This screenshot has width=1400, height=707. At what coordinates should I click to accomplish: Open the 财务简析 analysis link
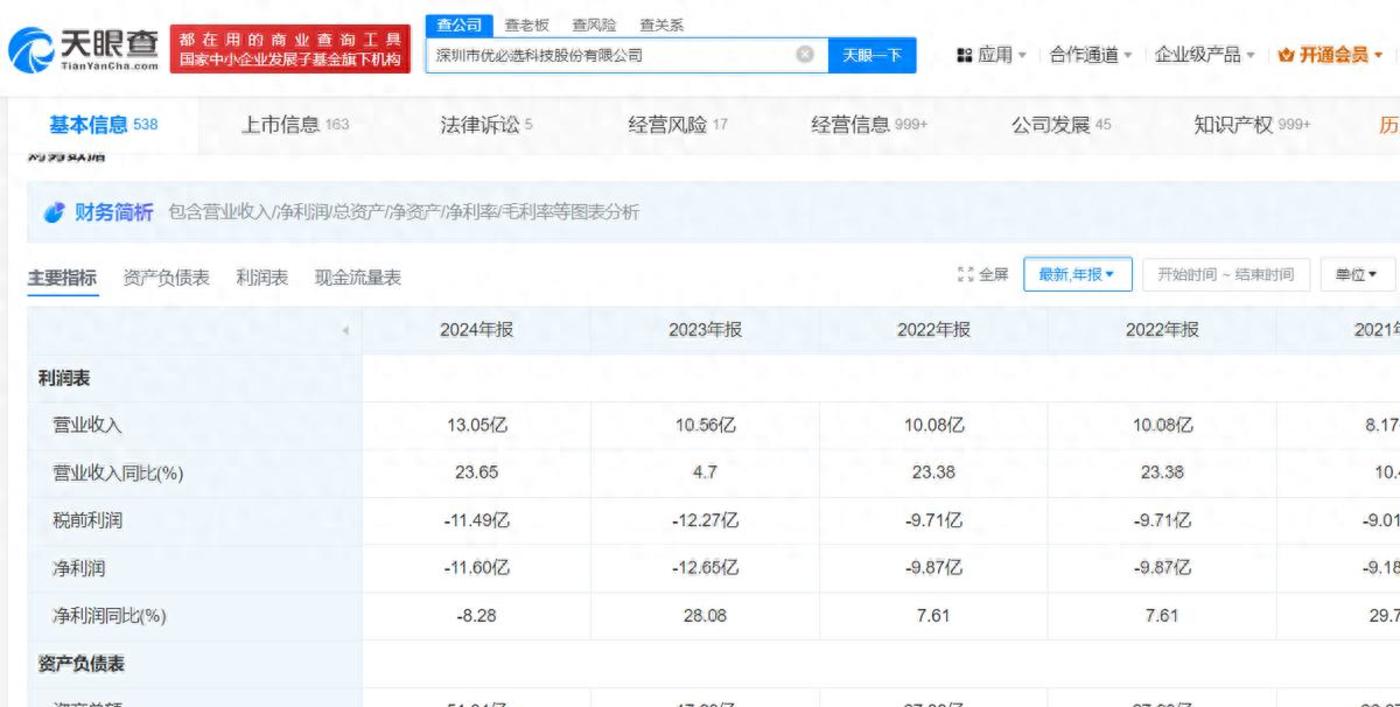pos(114,212)
